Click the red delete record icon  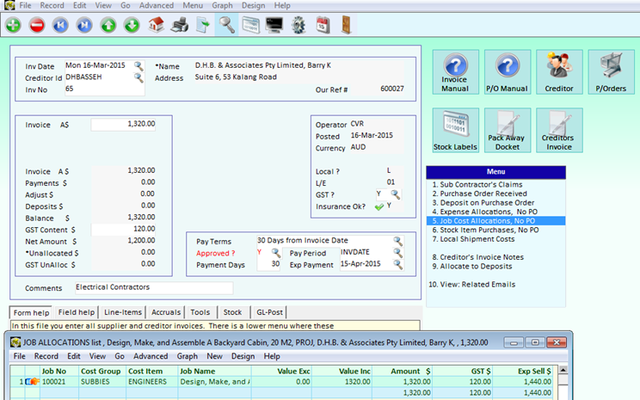click(37, 25)
